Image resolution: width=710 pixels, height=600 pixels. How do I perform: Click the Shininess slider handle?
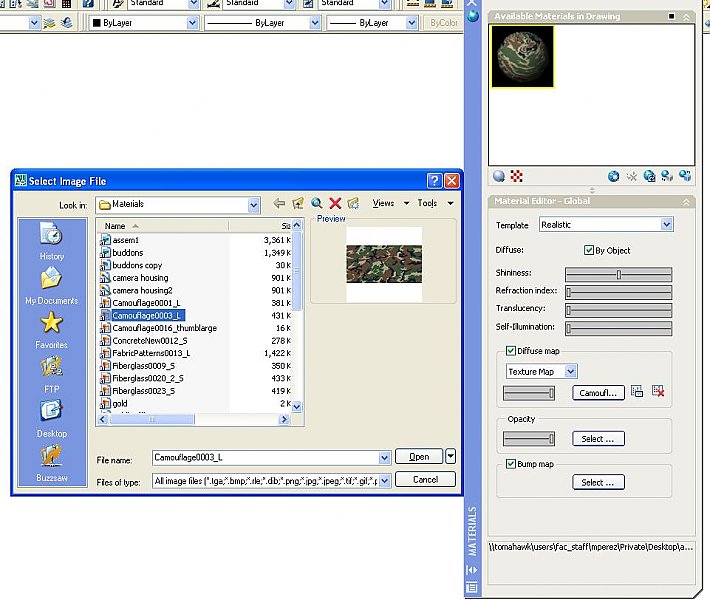tap(619, 274)
